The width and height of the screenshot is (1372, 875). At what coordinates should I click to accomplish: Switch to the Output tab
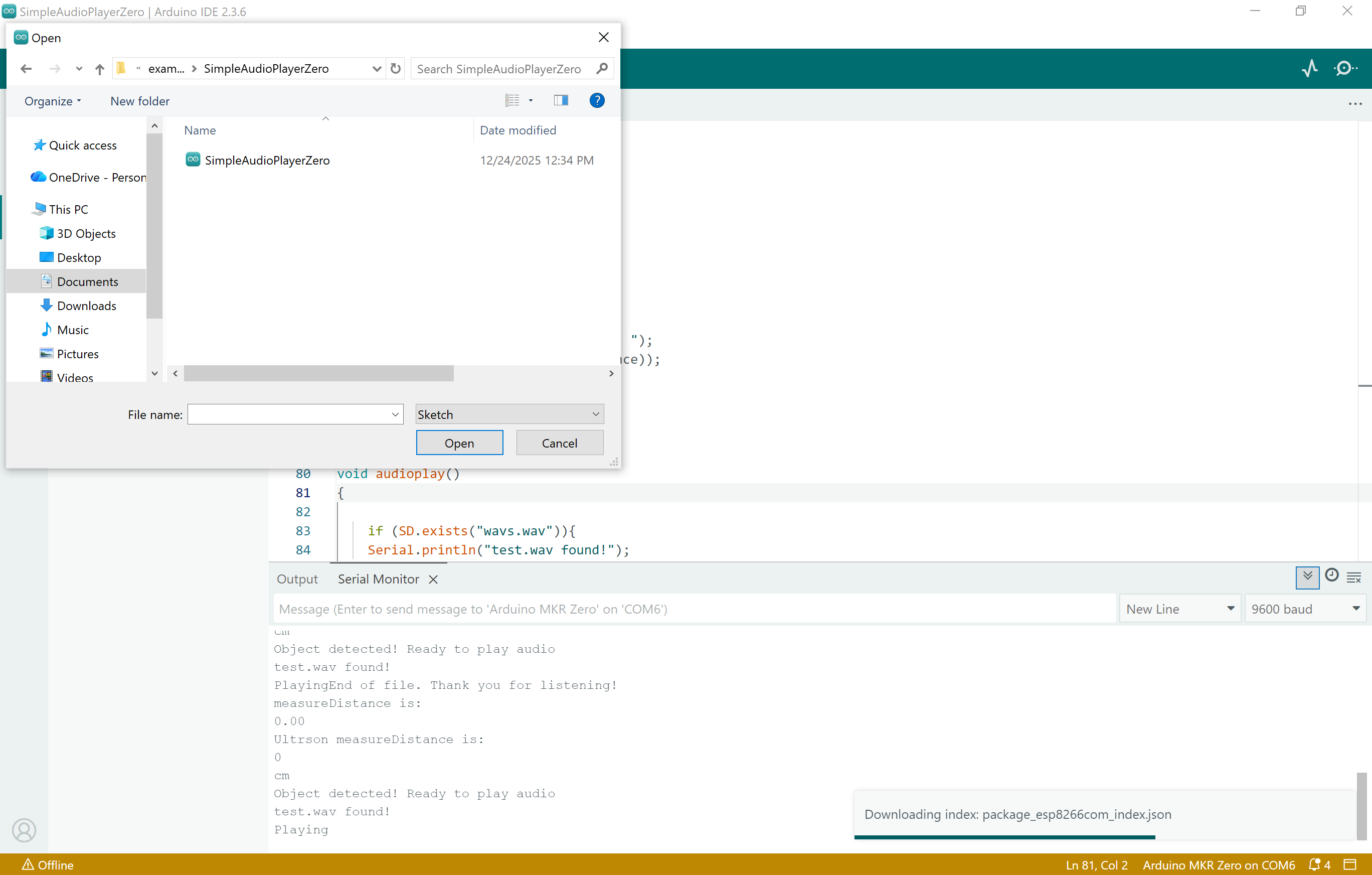[297, 578]
